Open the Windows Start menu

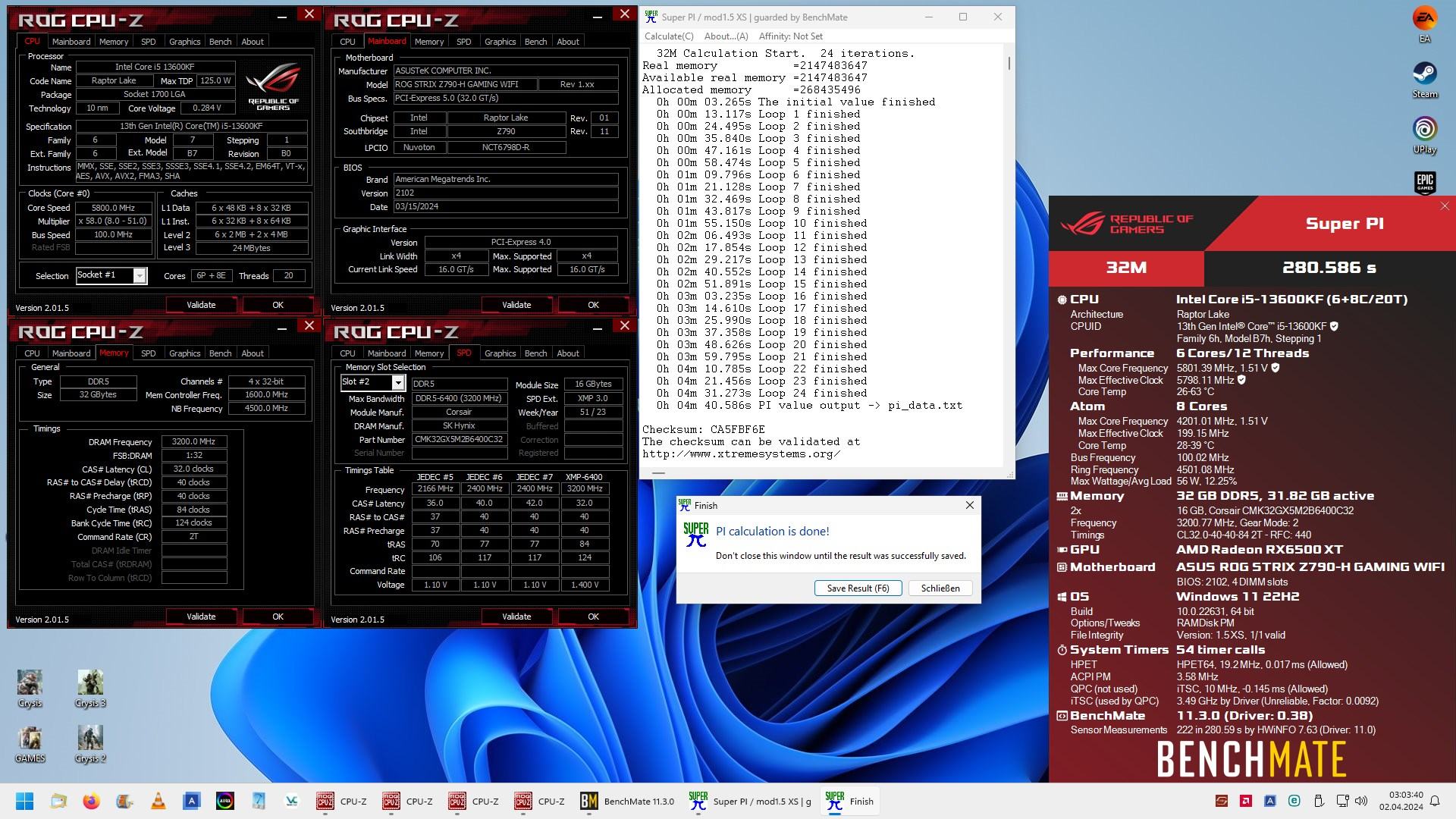24,801
